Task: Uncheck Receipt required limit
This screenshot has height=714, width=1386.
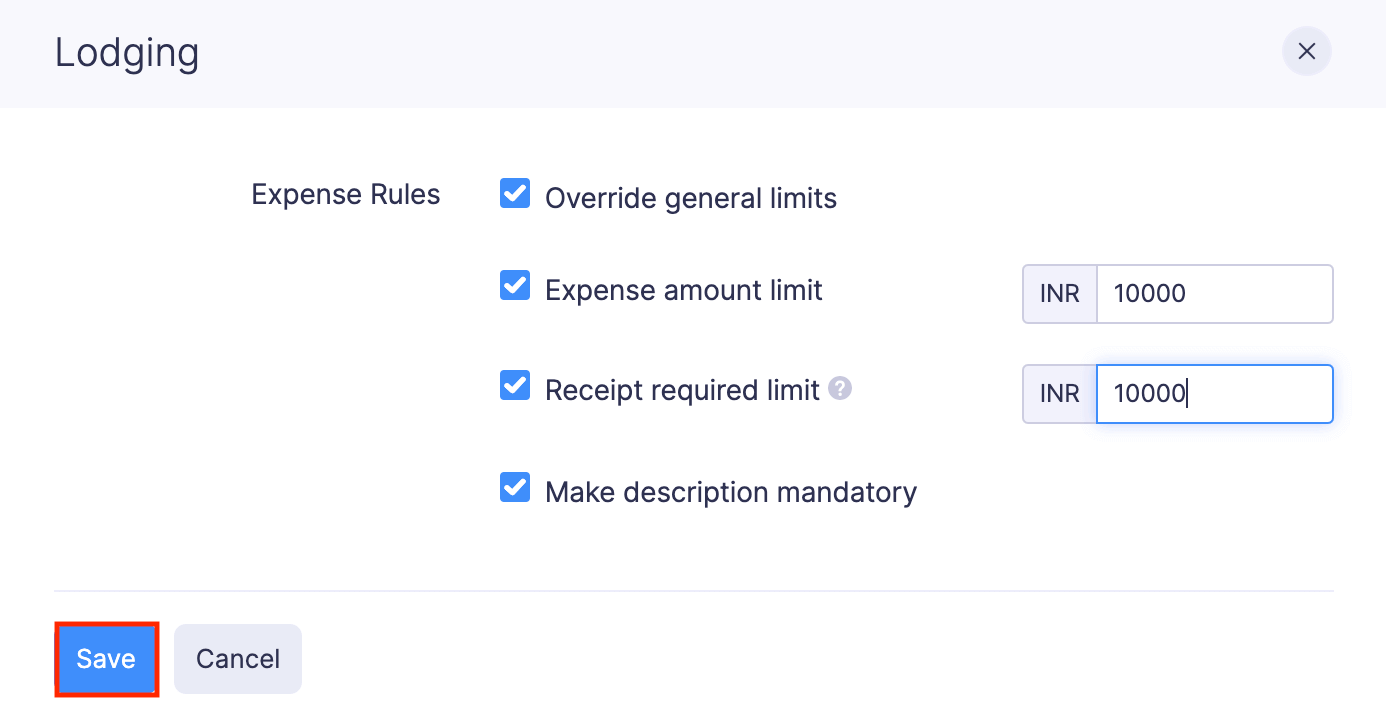Action: (x=514, y=385)
